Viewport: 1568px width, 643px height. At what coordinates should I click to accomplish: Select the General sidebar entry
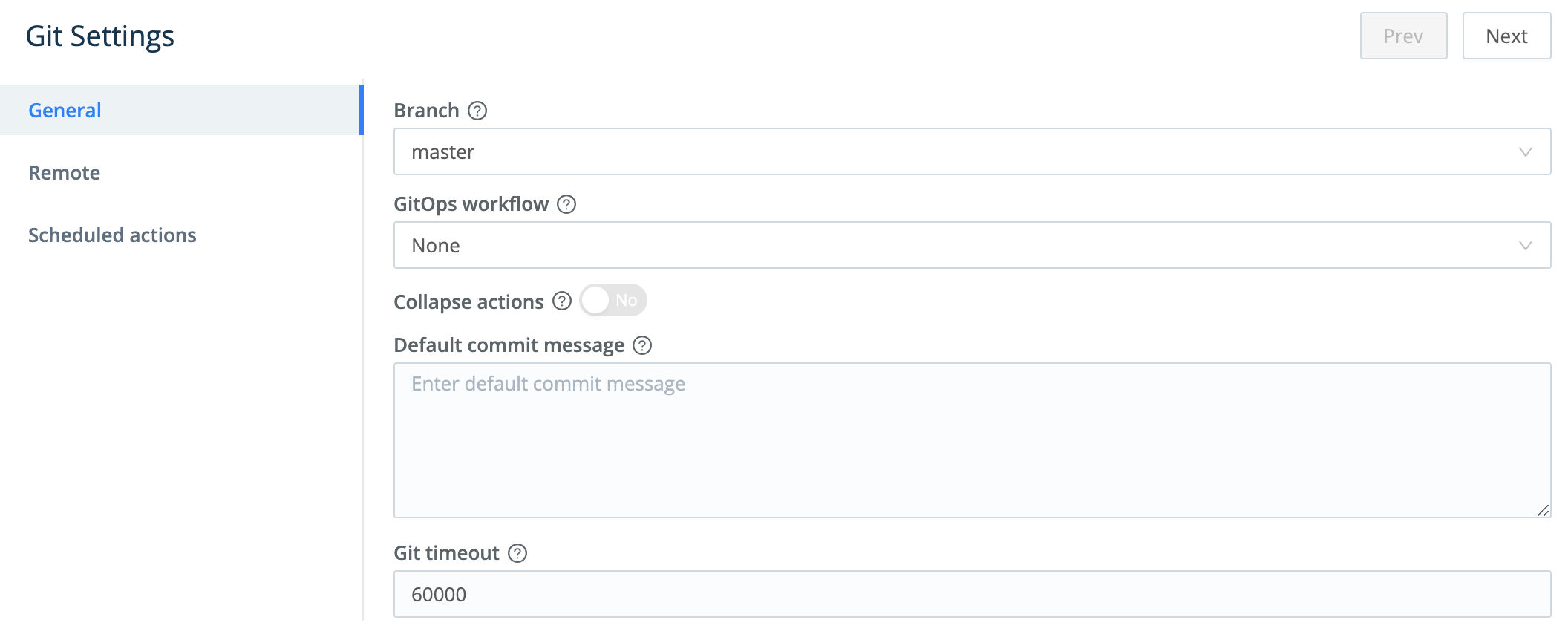pos(65,110)
